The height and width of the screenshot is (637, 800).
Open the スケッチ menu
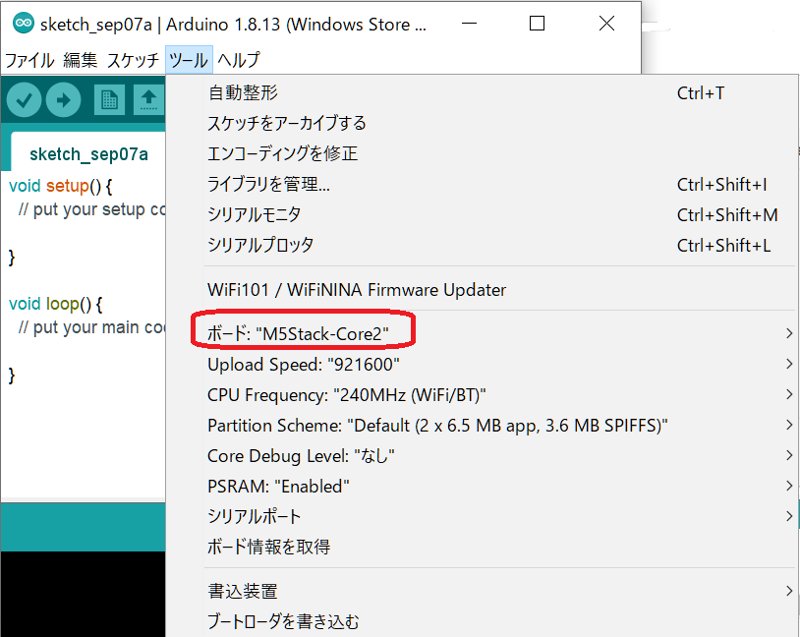click(133, 60)
